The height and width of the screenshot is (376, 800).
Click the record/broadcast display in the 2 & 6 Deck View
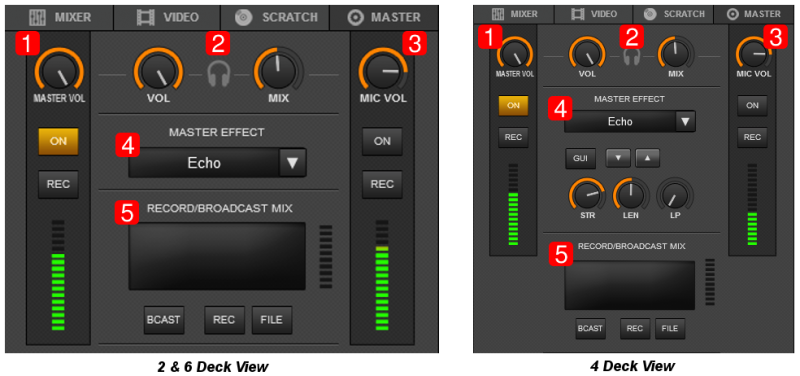(x=217, y=256)
